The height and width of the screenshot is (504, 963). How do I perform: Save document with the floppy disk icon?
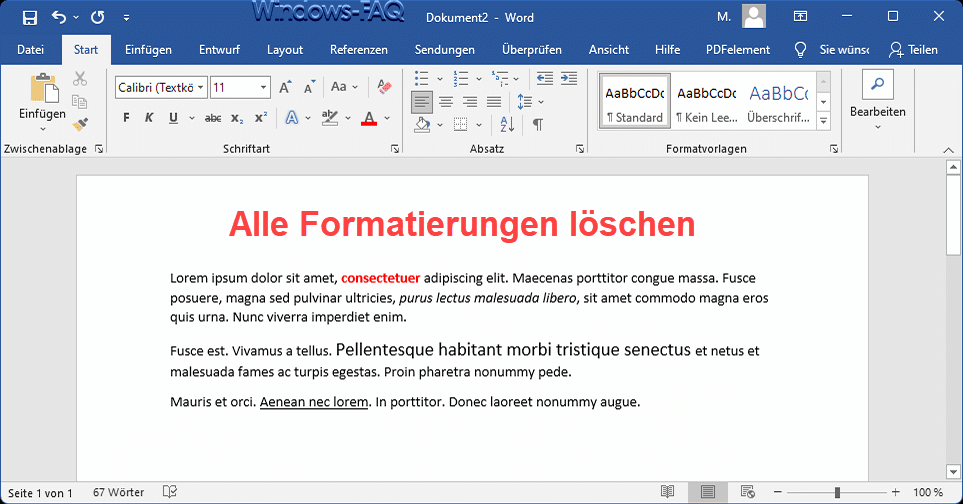coord(29,18)
